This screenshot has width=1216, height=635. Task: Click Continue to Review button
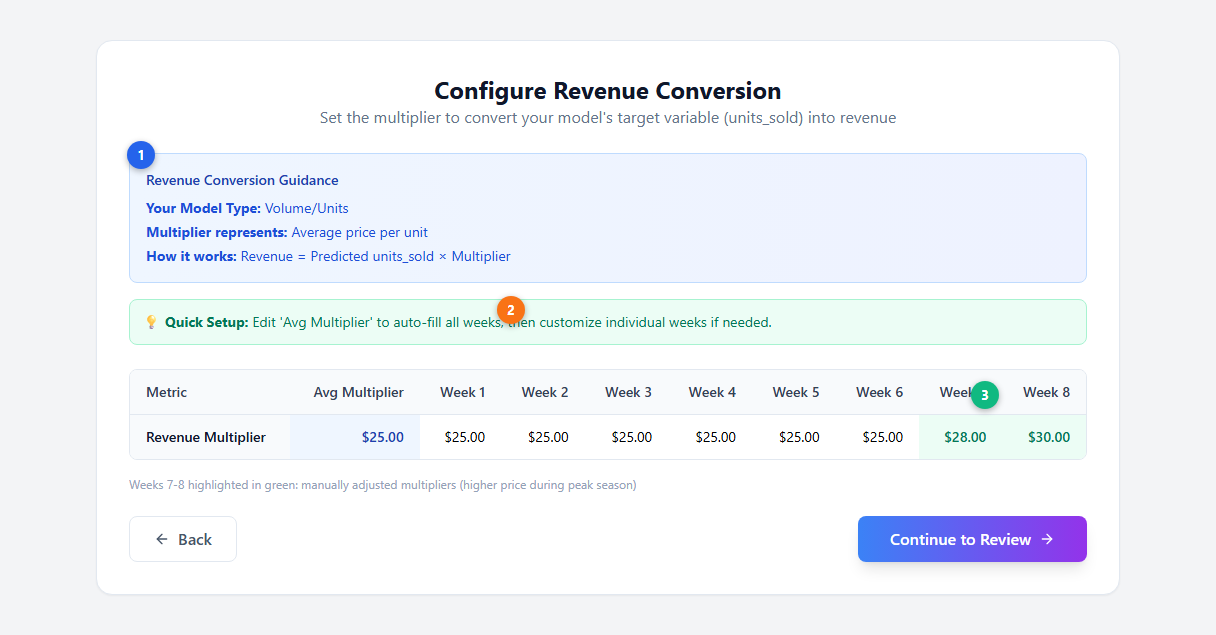pos(972,539)
